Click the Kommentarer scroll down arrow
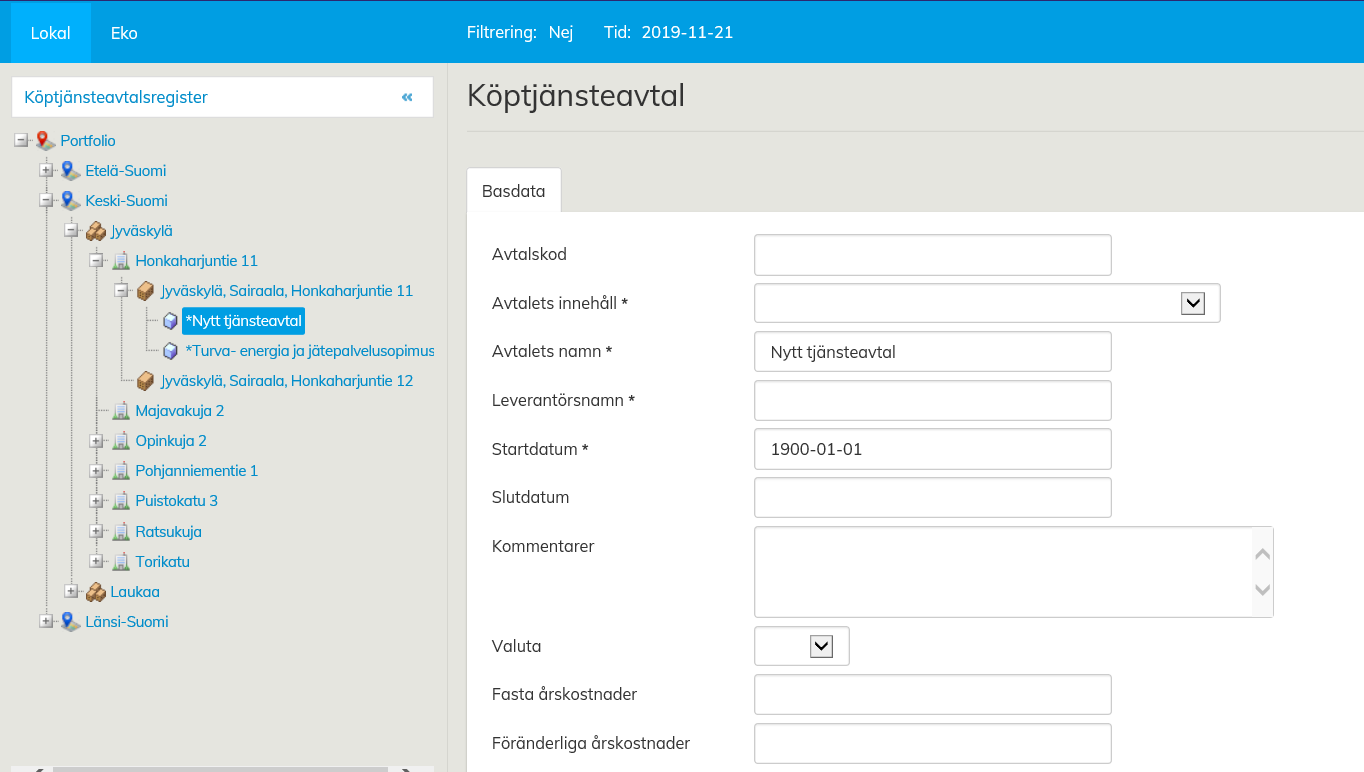The height and width of the screenshot is (772, 1364). click(x=1262, y=590)
